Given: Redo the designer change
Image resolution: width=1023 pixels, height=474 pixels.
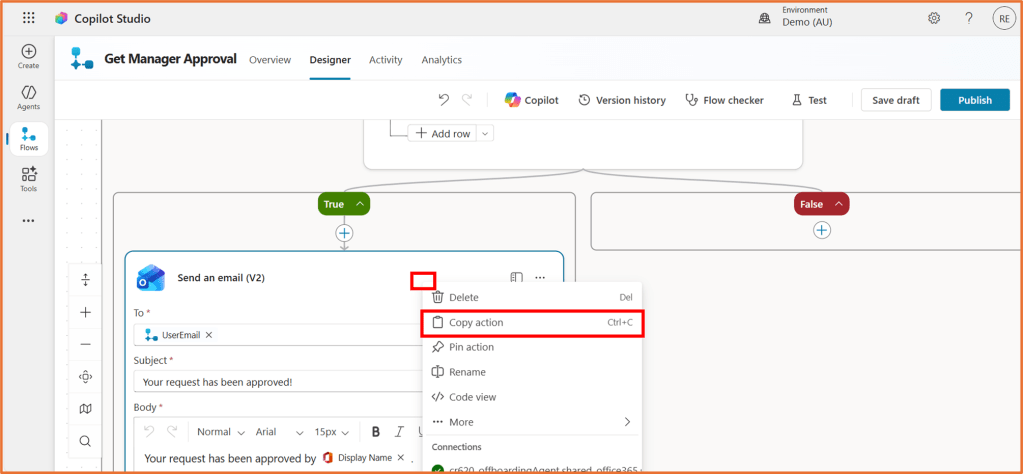Looking at the screenshot, I should coord(467,100).
